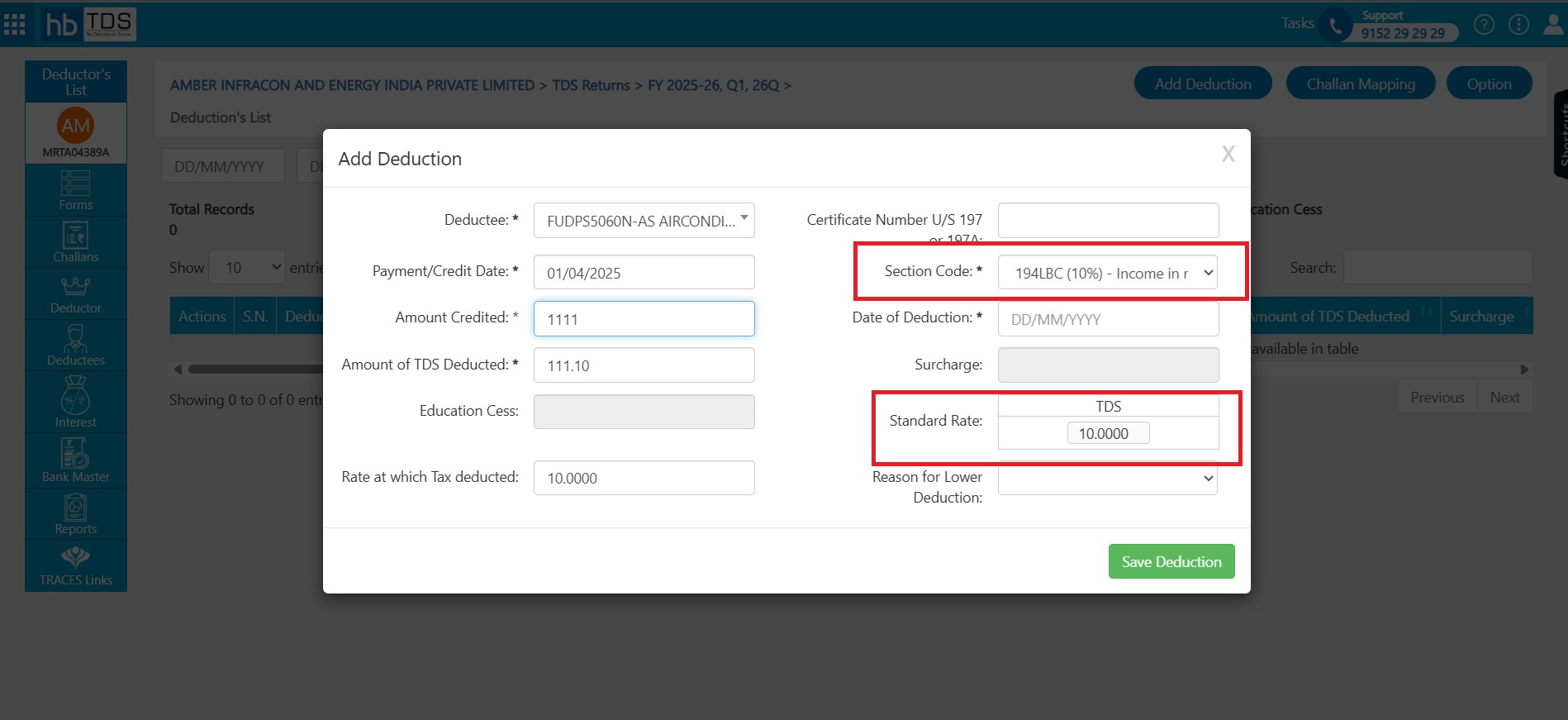Screen dimensions: 1568x720
Task: Click the Amount Credited field
Action: (644, 318)
